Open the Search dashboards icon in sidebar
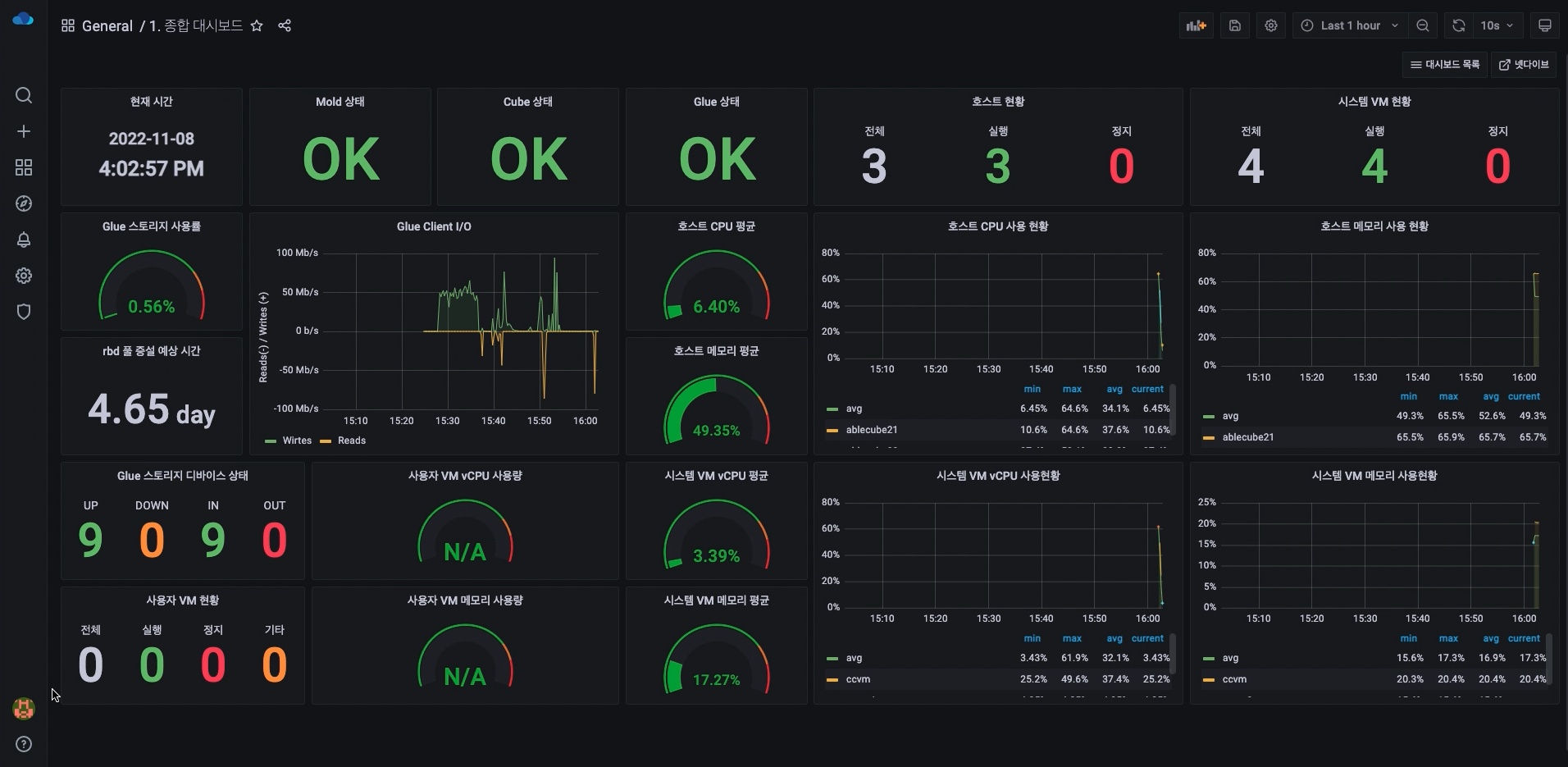Viewport: 1568px width, 767px height. click(24, 96)
